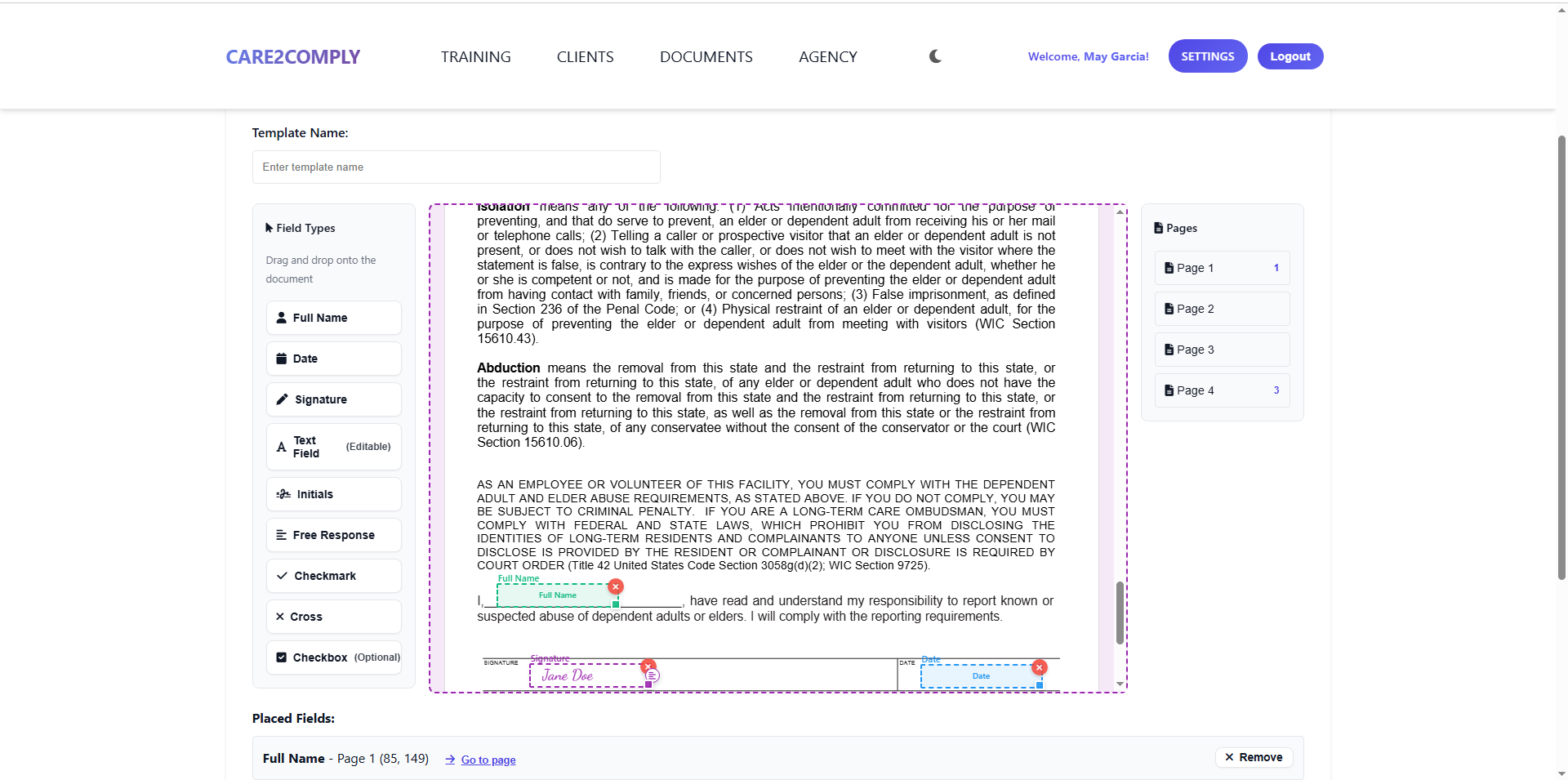1568x780 pixels.
Task: Delete the placed Signature field
Action: (648, 666)
